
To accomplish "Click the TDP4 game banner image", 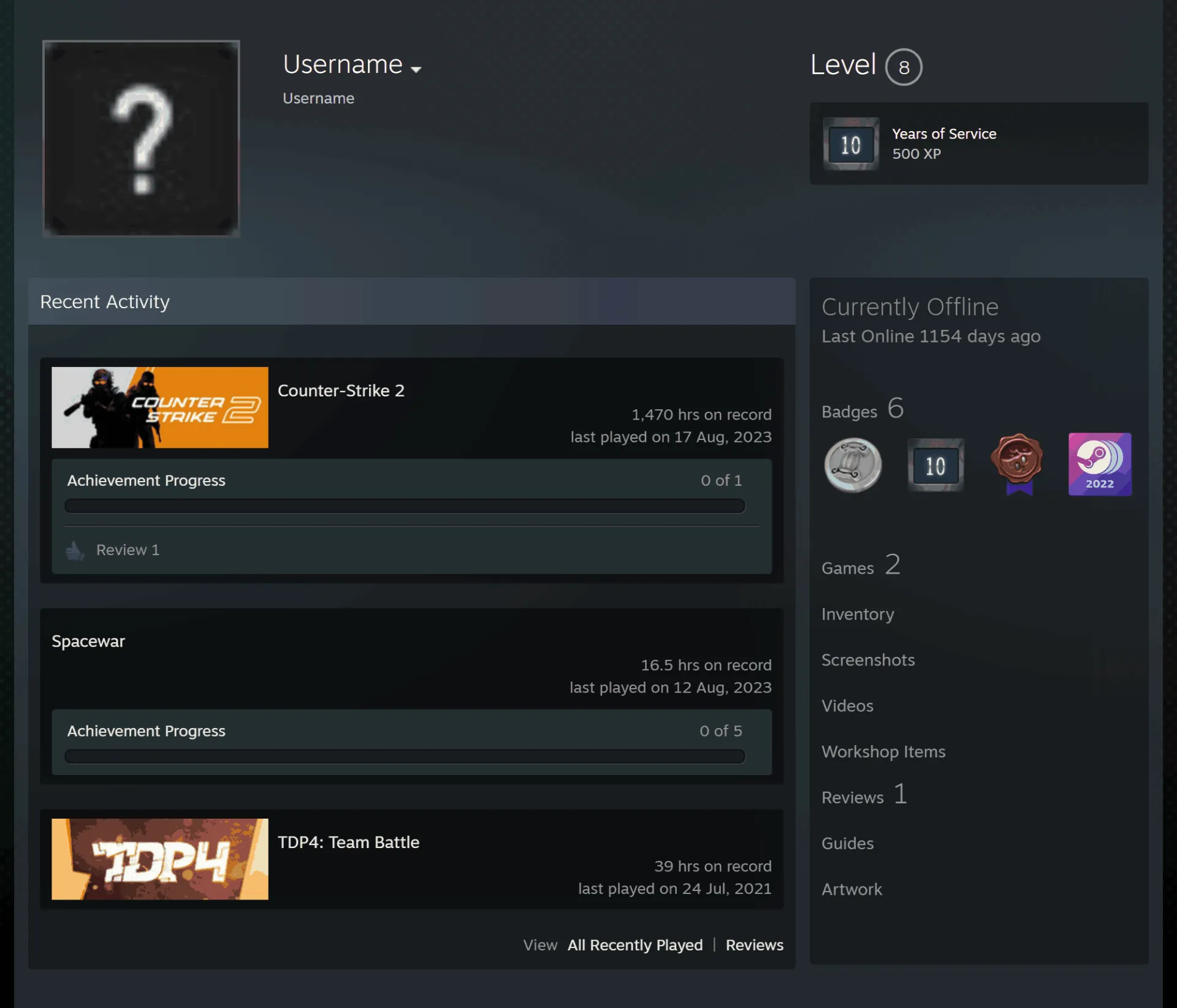I will tap(160, 859).
